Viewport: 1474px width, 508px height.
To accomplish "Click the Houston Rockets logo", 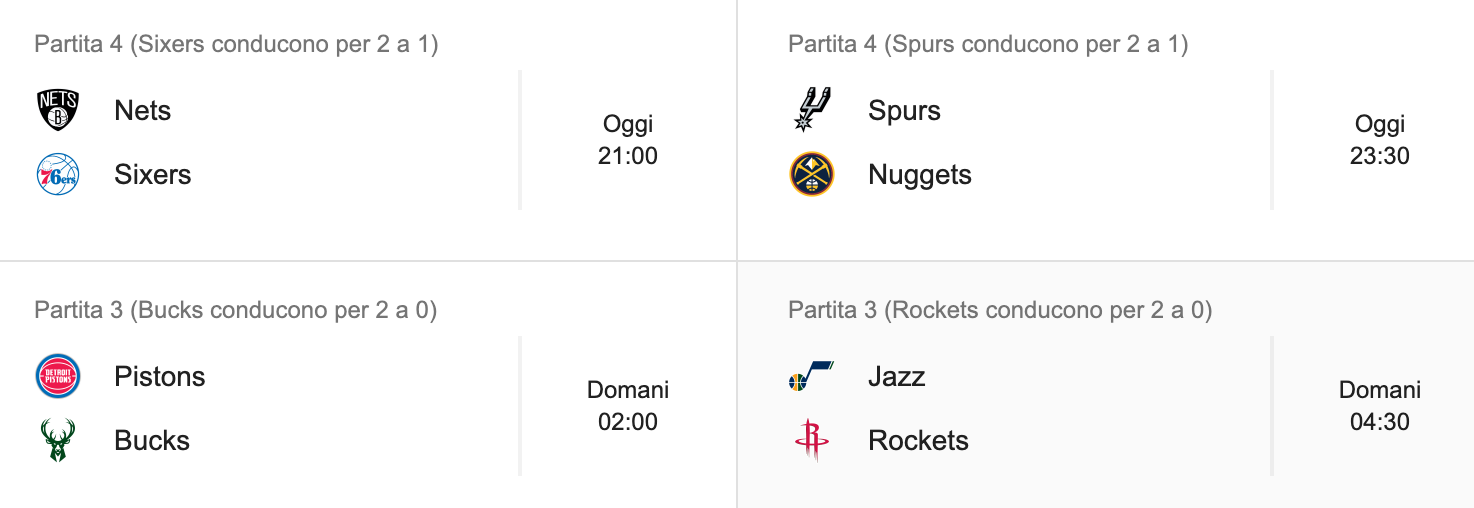I will pyautogui.click(x=811, y=440).
